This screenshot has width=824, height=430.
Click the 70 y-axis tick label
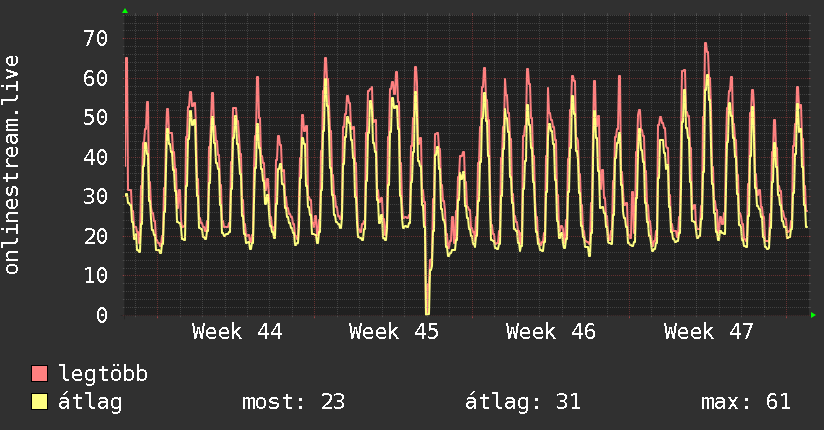(x=96, y=38)
